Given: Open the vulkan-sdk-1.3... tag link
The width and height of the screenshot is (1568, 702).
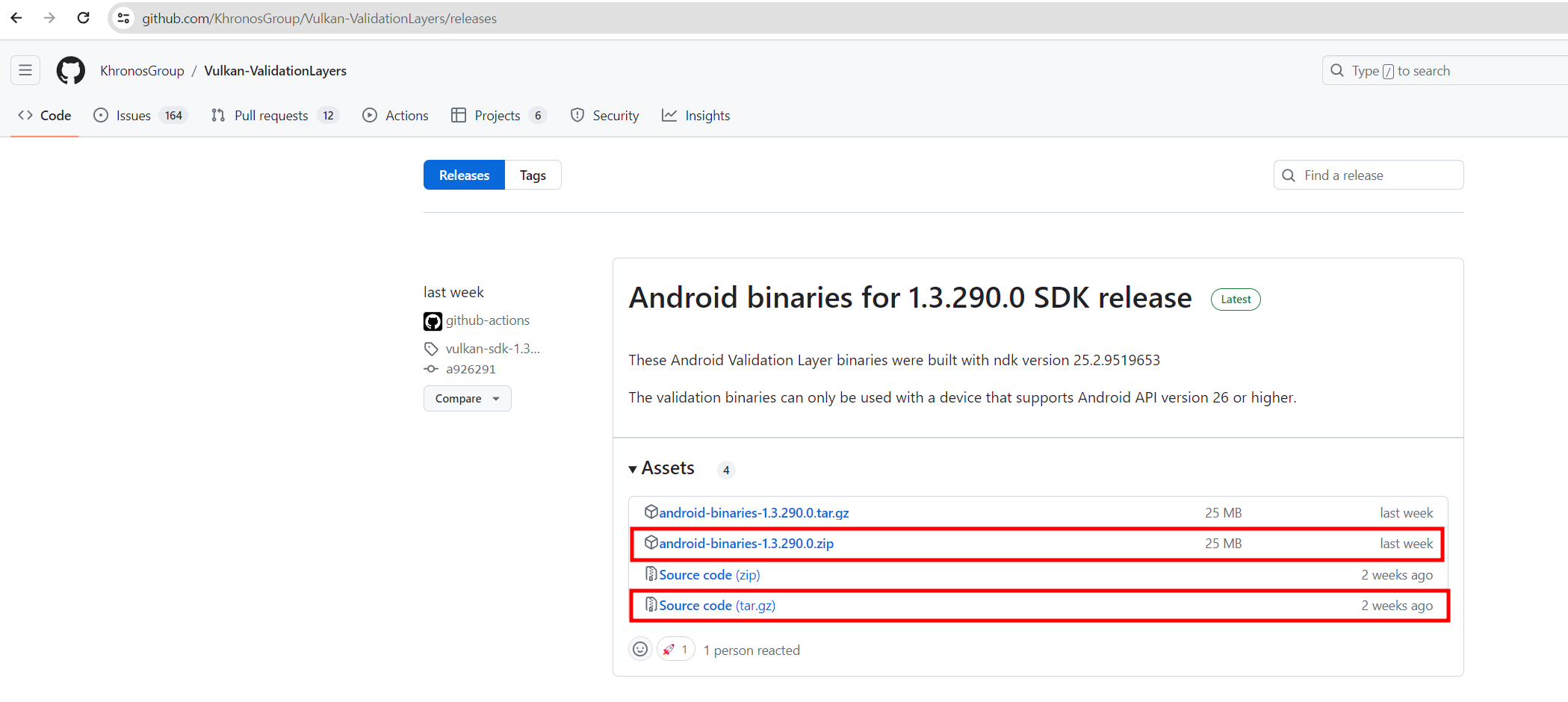Looking at the screenshot, I should coord(493,349).
